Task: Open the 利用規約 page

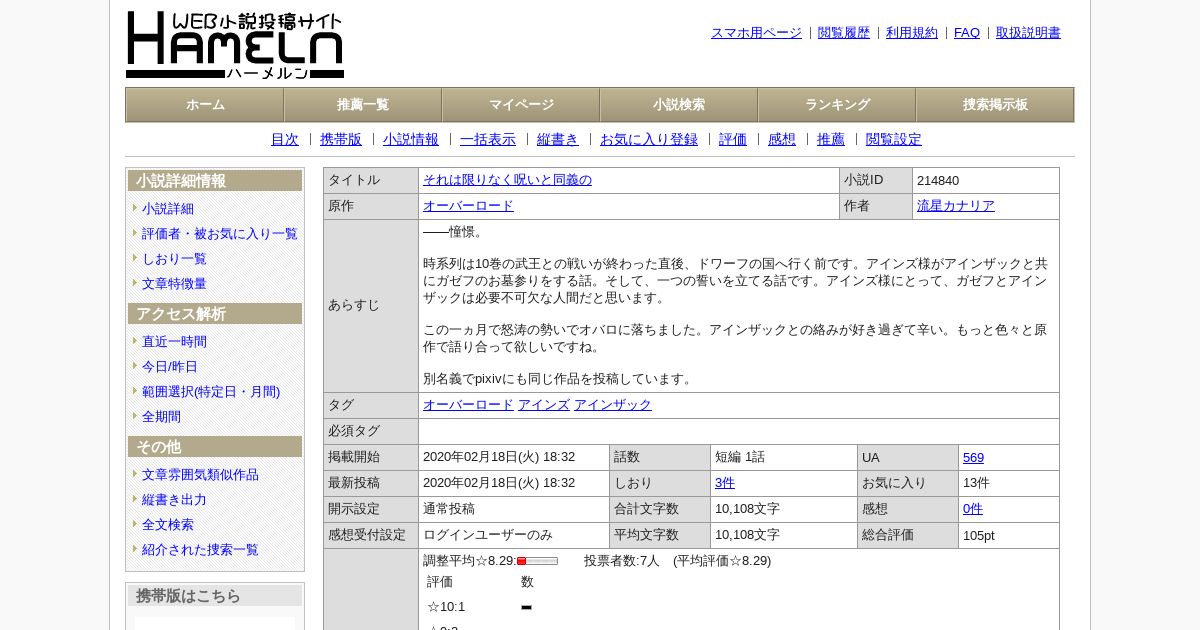Action: [x=912, y=33]
